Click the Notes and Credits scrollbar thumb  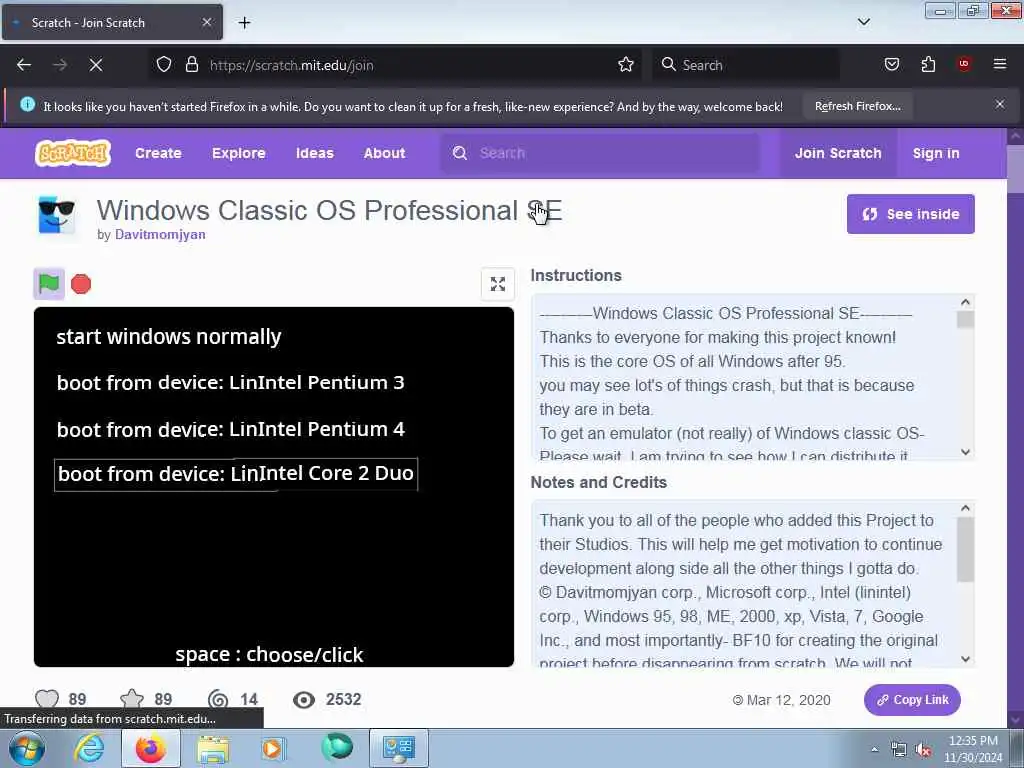point(965,549)
